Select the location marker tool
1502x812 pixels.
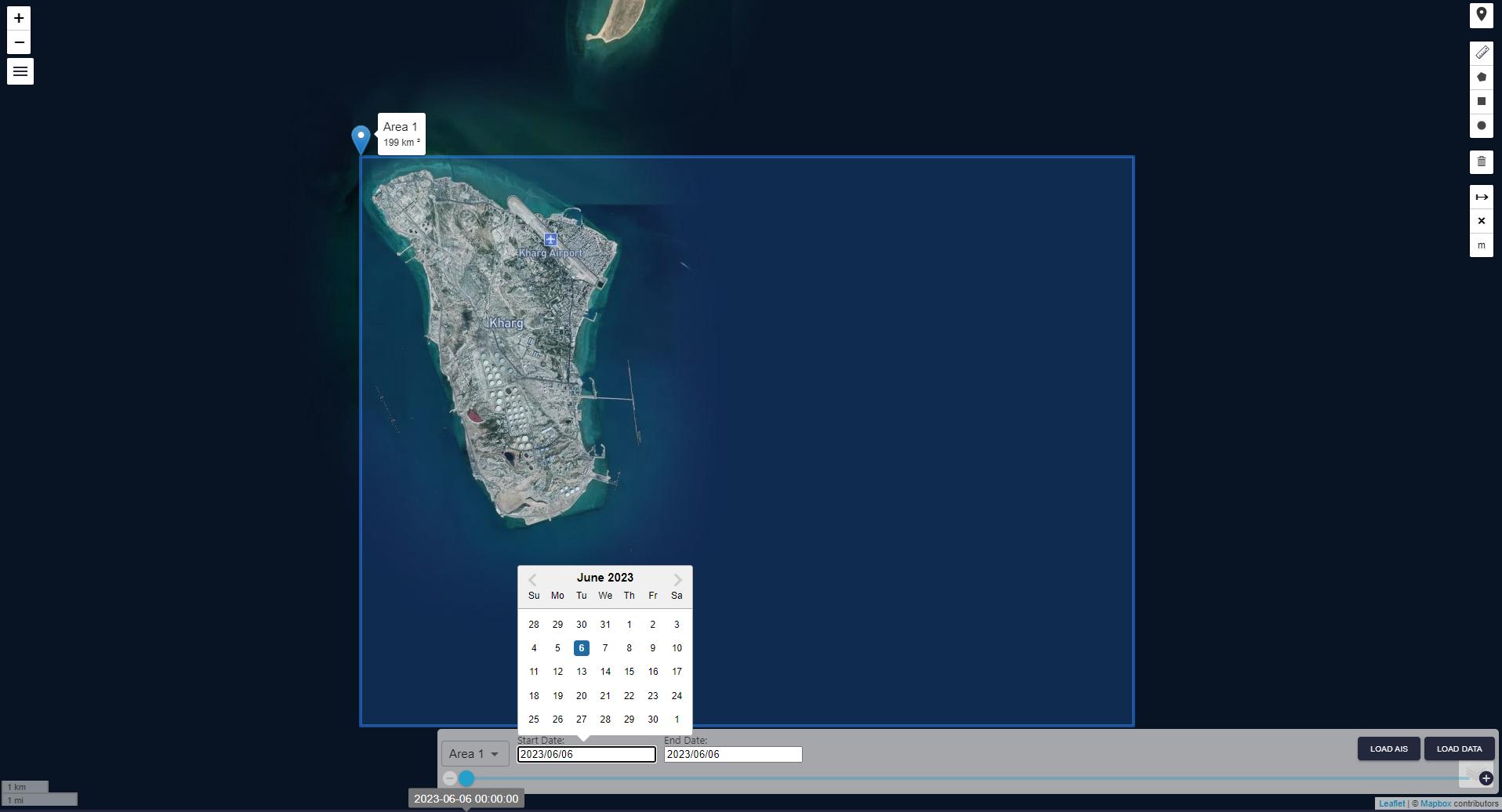1481,15
